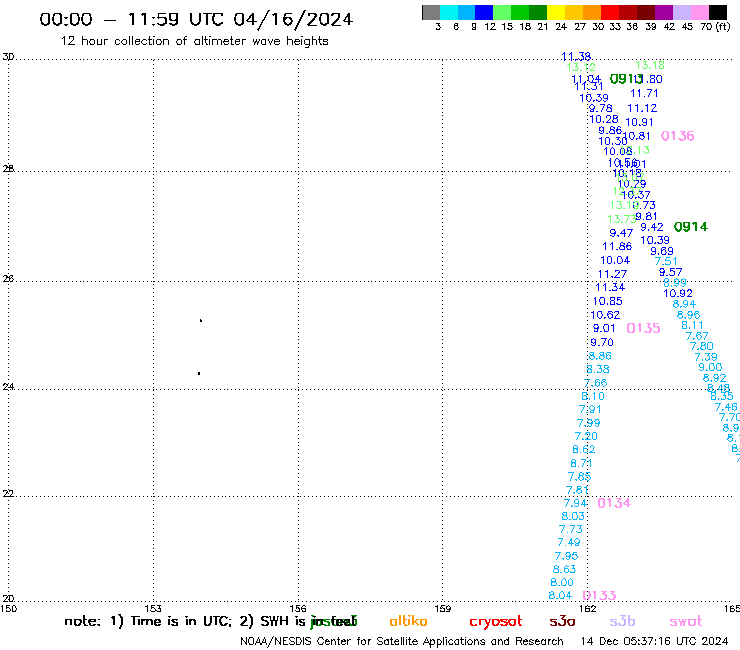The height and width of the screenshot is (650, 740).
Task: Click the pink pass label 0133
Action: tap(599, 595)
